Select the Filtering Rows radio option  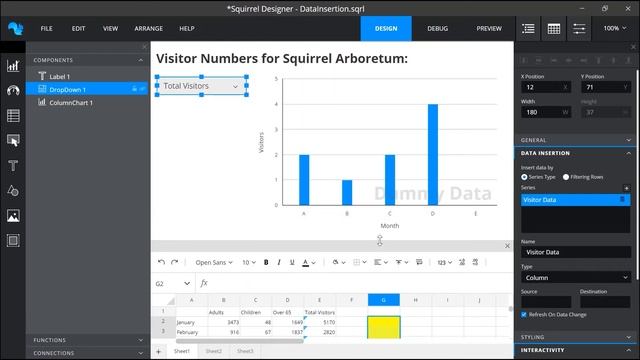point(566,177)
